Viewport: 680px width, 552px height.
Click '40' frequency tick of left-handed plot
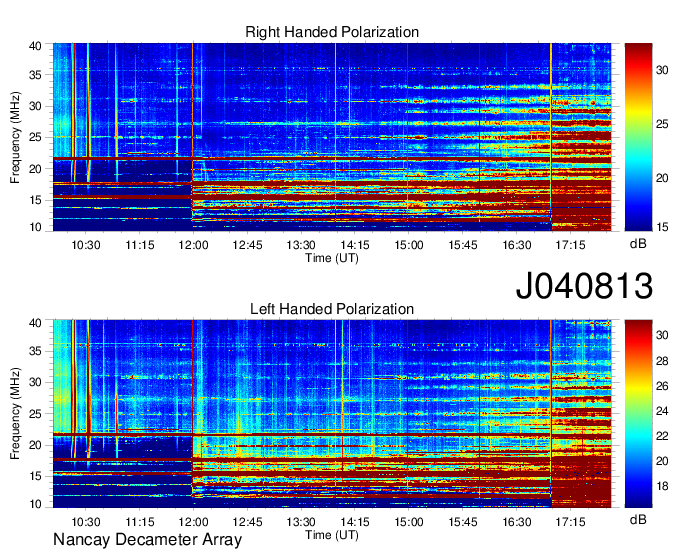(35, 323)
